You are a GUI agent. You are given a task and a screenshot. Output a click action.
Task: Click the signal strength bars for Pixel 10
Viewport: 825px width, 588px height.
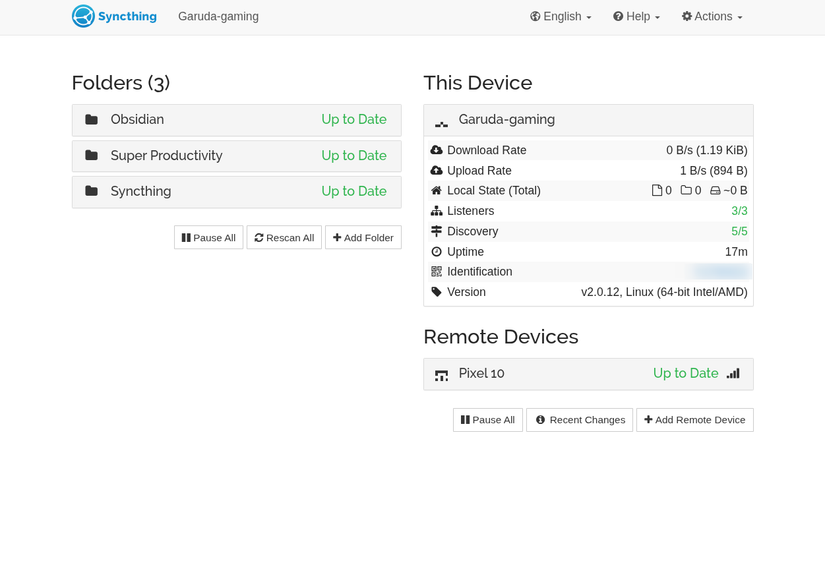click(734, 372)
